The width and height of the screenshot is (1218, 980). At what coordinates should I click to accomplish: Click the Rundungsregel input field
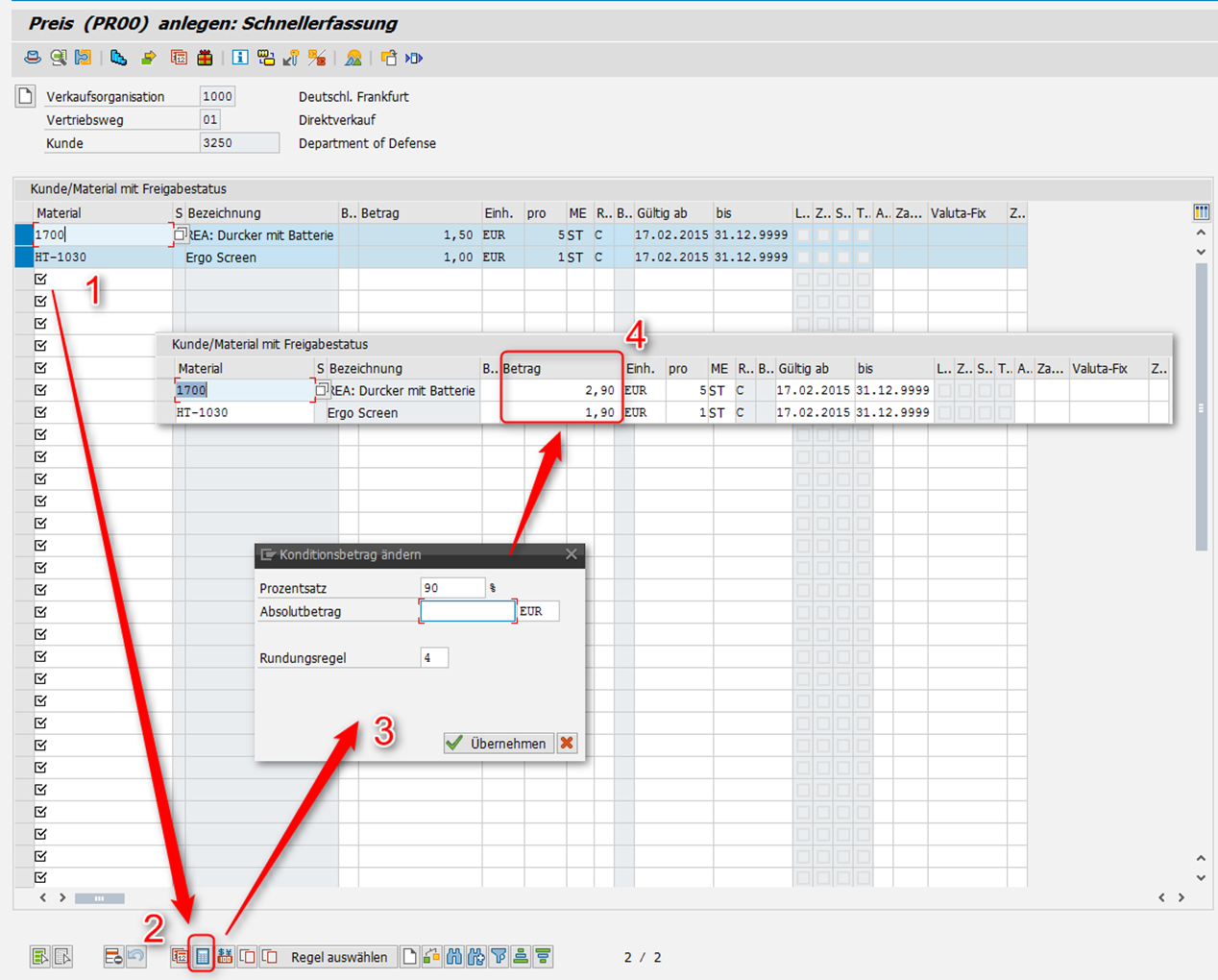(x=433, y=658)
